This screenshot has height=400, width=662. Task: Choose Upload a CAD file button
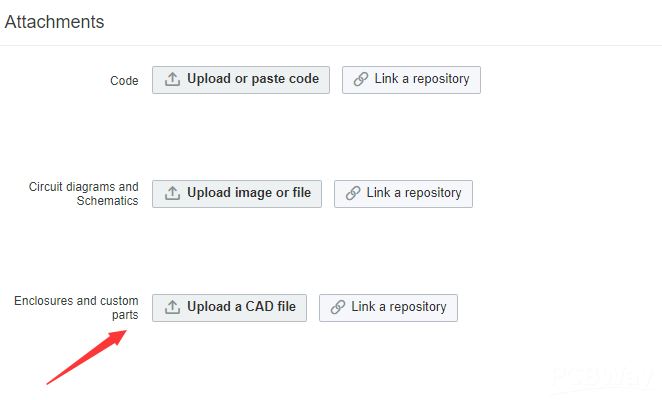[229, 307]
